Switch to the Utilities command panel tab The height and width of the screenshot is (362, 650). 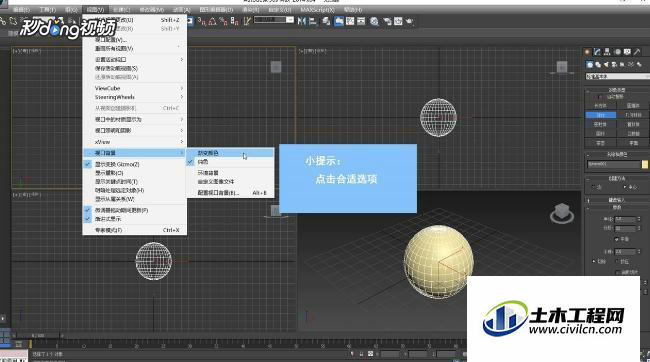click(x=637, y=52)
